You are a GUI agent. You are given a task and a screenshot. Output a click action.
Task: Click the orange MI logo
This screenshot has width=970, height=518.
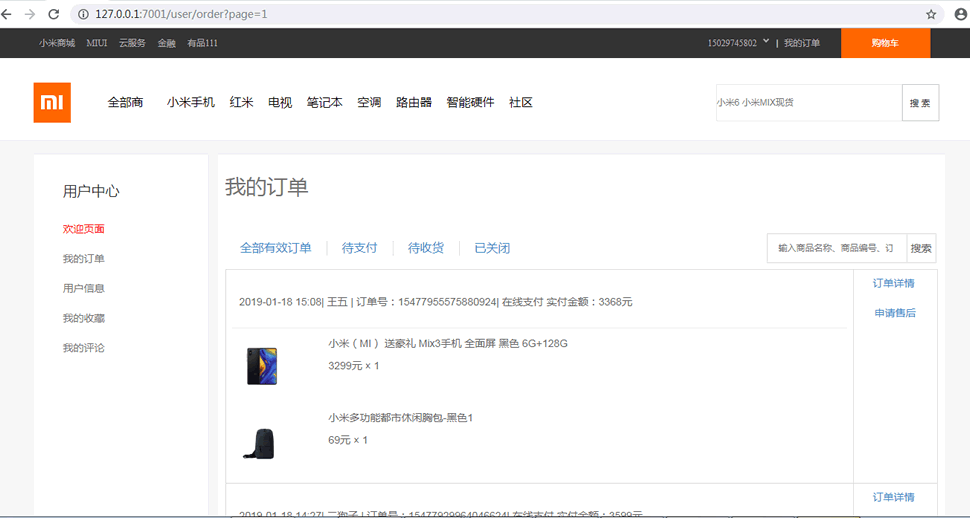52,103
